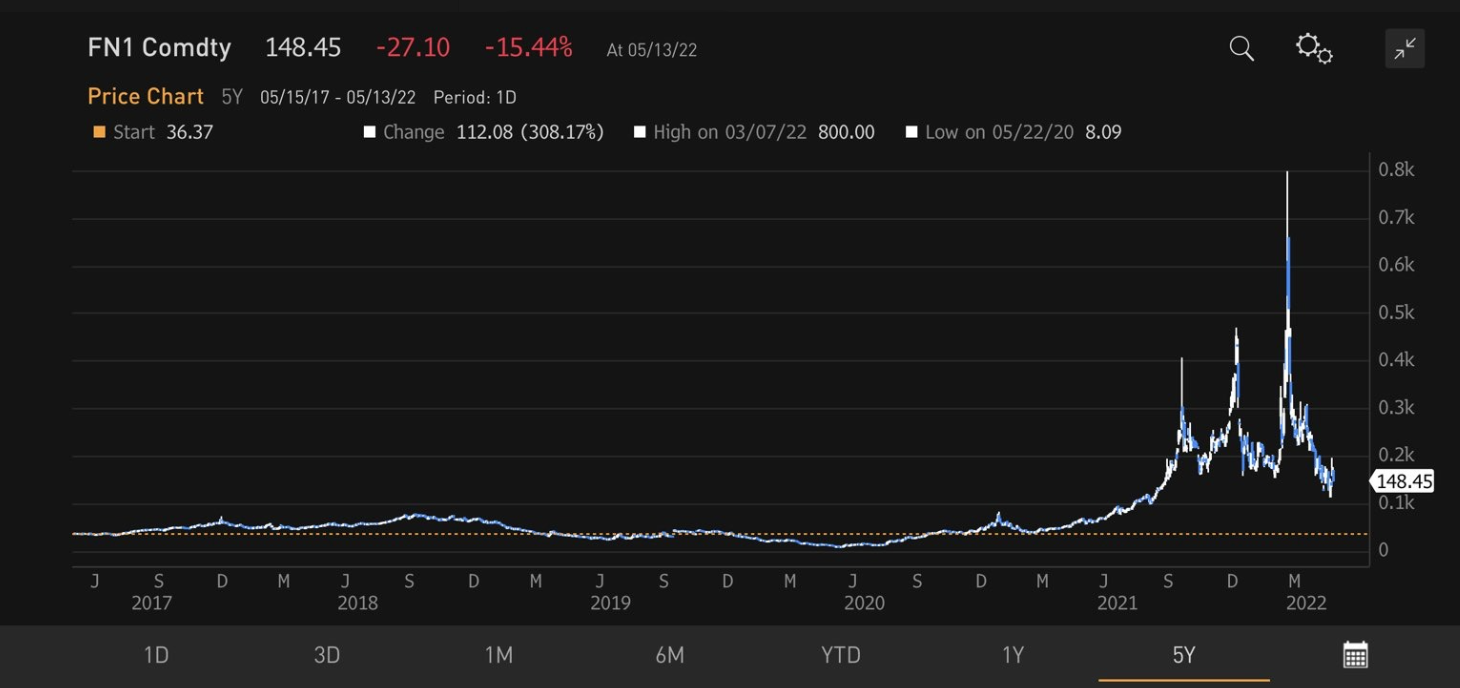1460x688 pixels.
Task: Click the 0.8k y-axis label
Action: coord(1396,169)
